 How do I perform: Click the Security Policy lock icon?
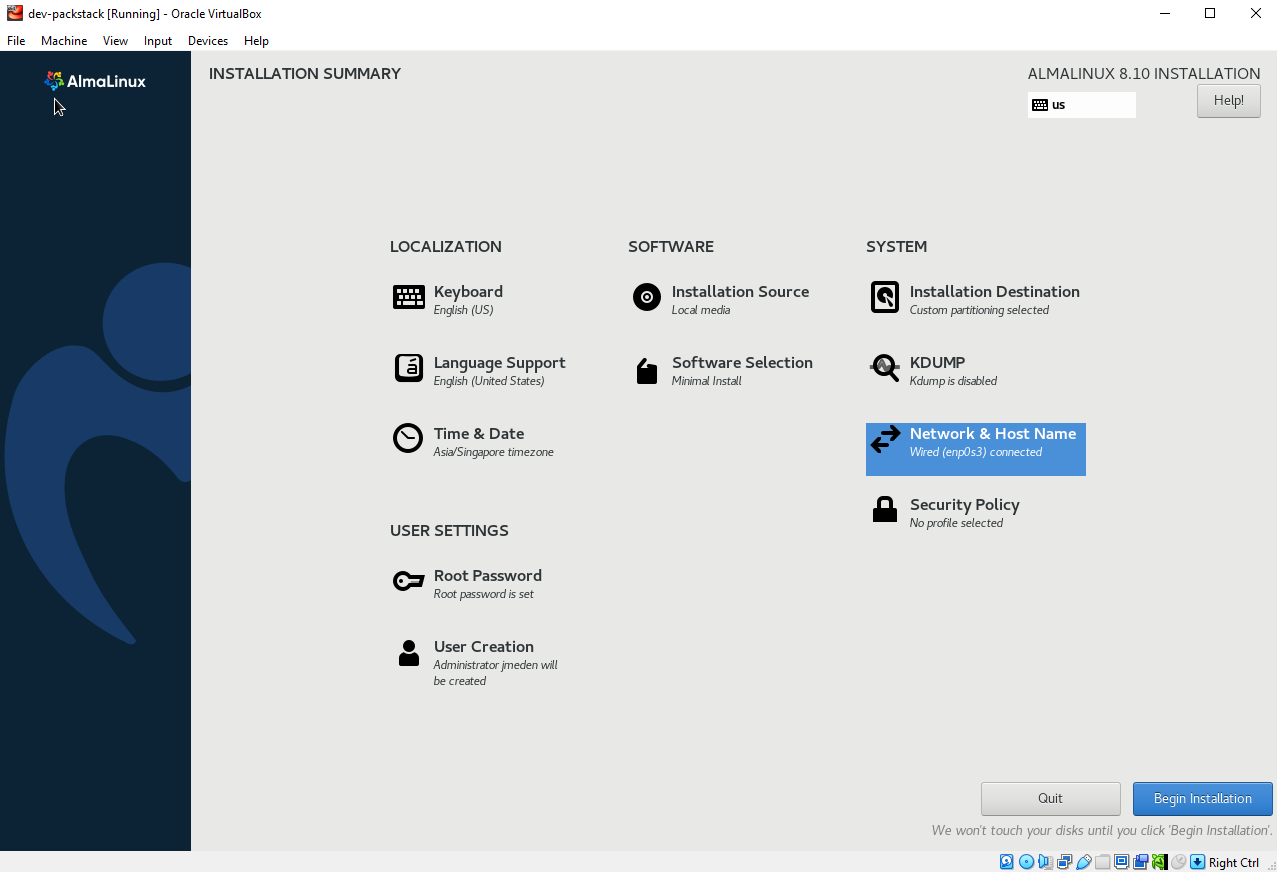[885, 510]
